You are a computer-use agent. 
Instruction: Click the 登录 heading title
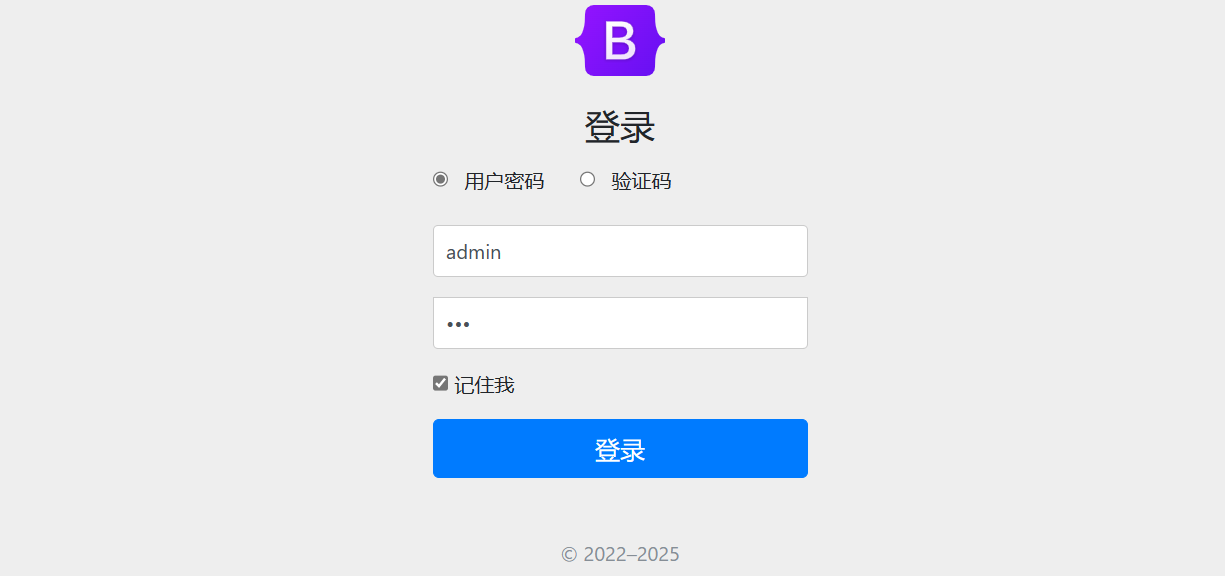(x=620, y=128)
